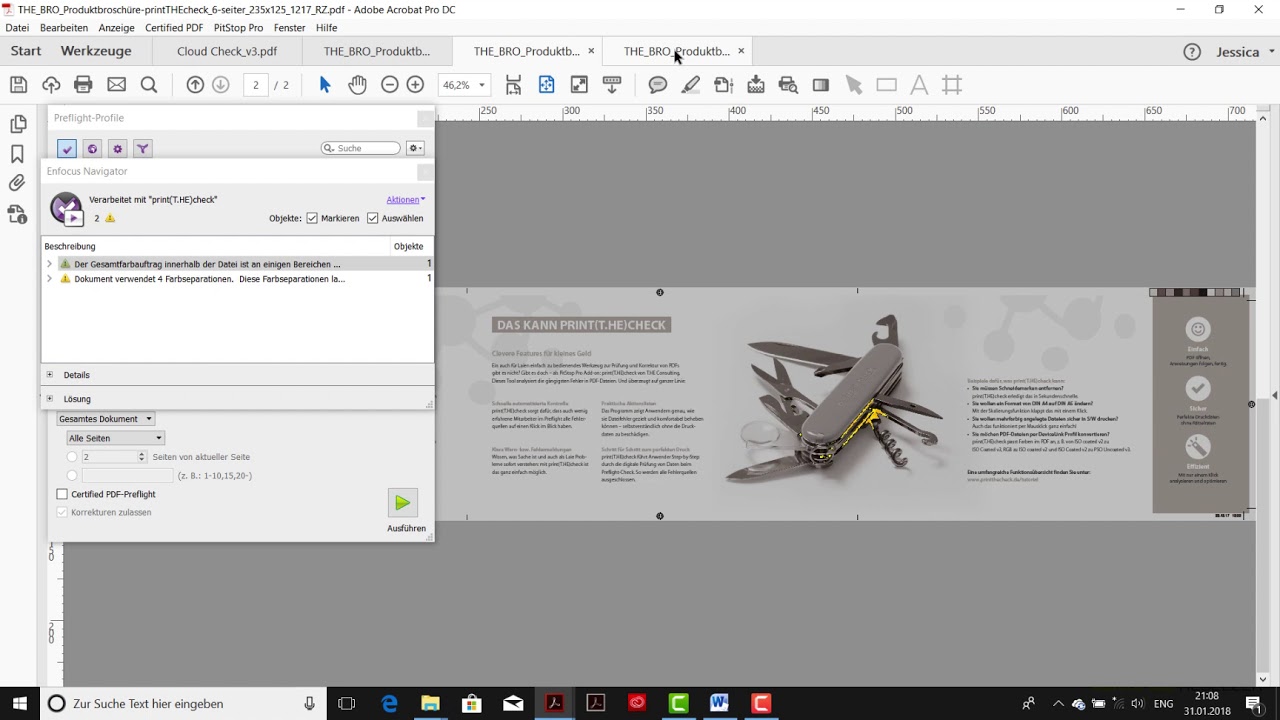Select the custom page range radio button
1280x720 pixels.
[72, 476]
